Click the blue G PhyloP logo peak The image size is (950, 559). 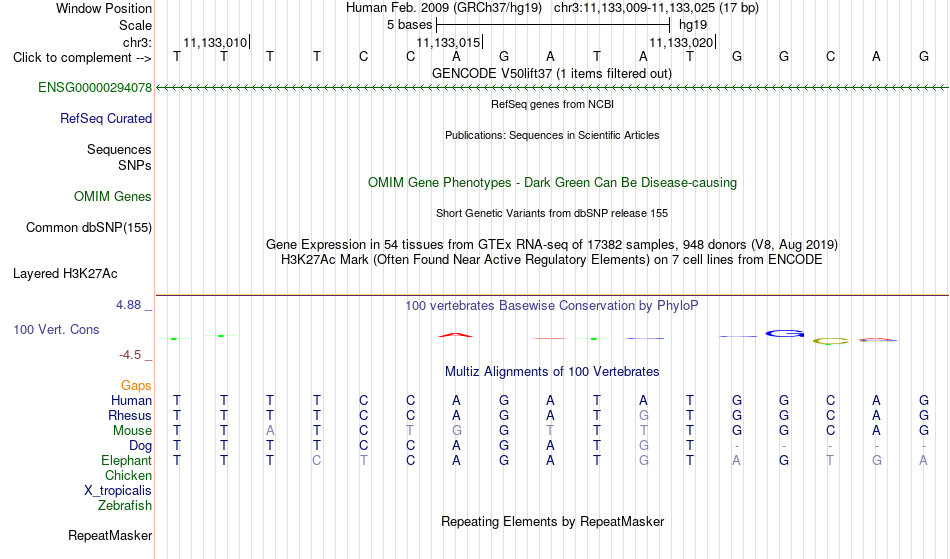tap(785, 334)
